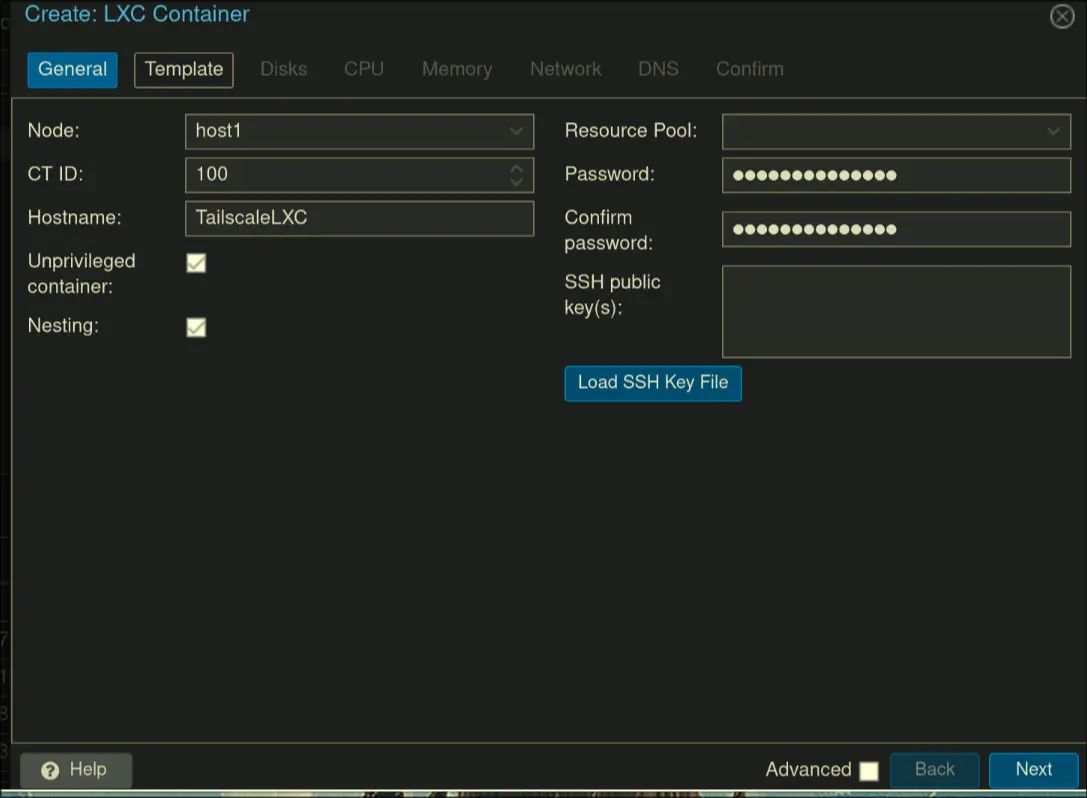The height and width of the screenshot is (798, 1087).
Task: Open the Confirm tab
Action: tap(749, 70)
